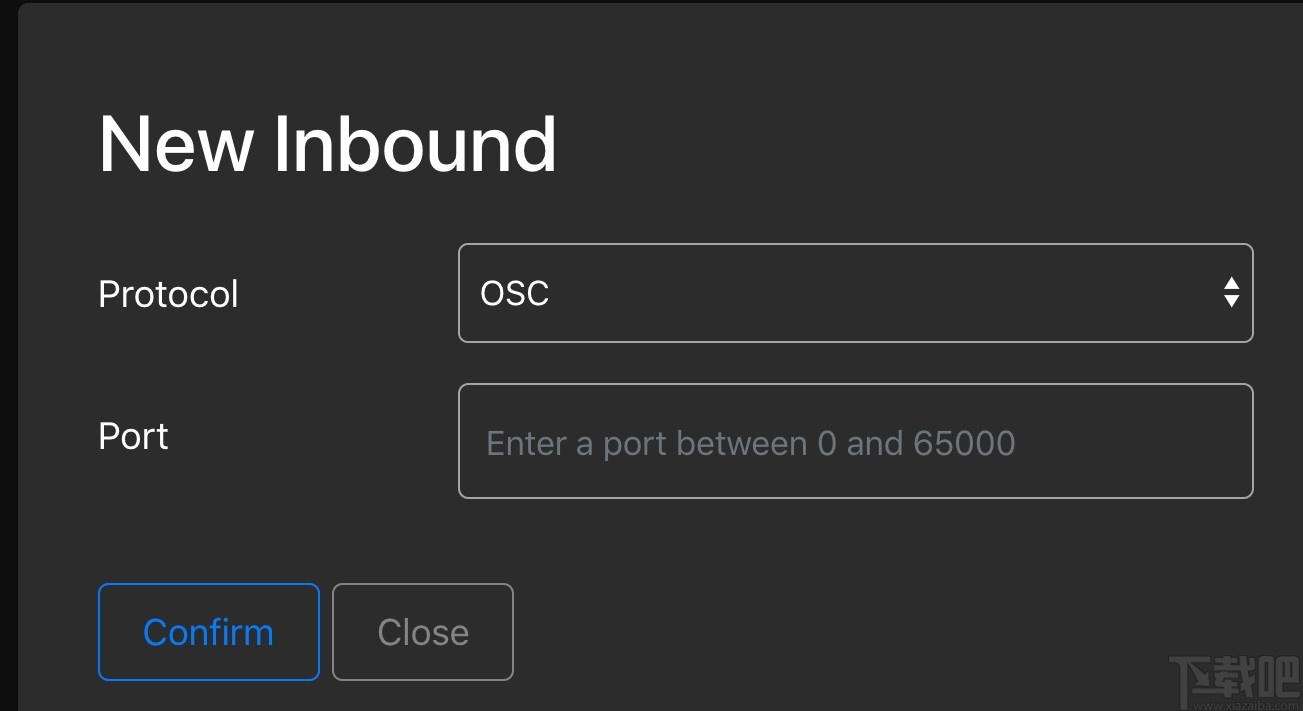Click the port range placeholder text
Viewport: 1303px width, 711px height.
point(750,443)
